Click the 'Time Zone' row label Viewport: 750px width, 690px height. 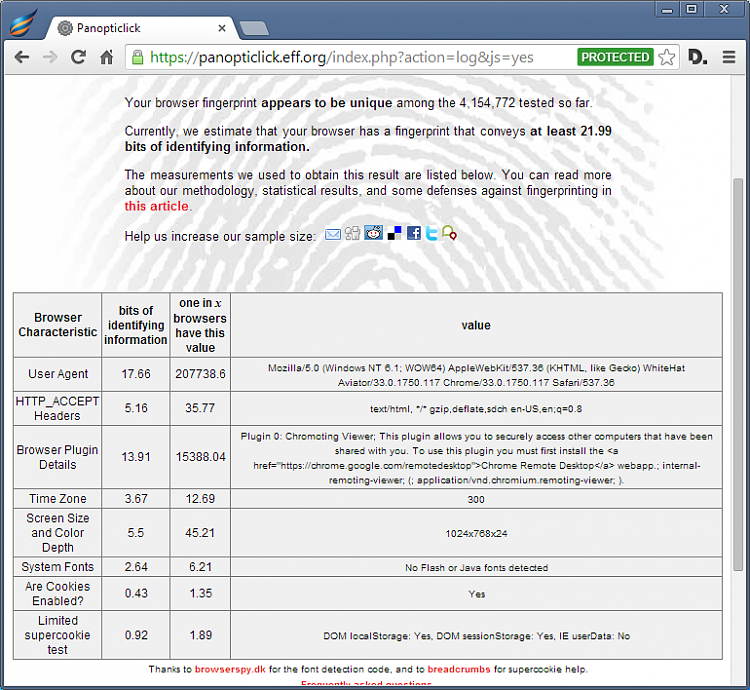click(58, 499)
